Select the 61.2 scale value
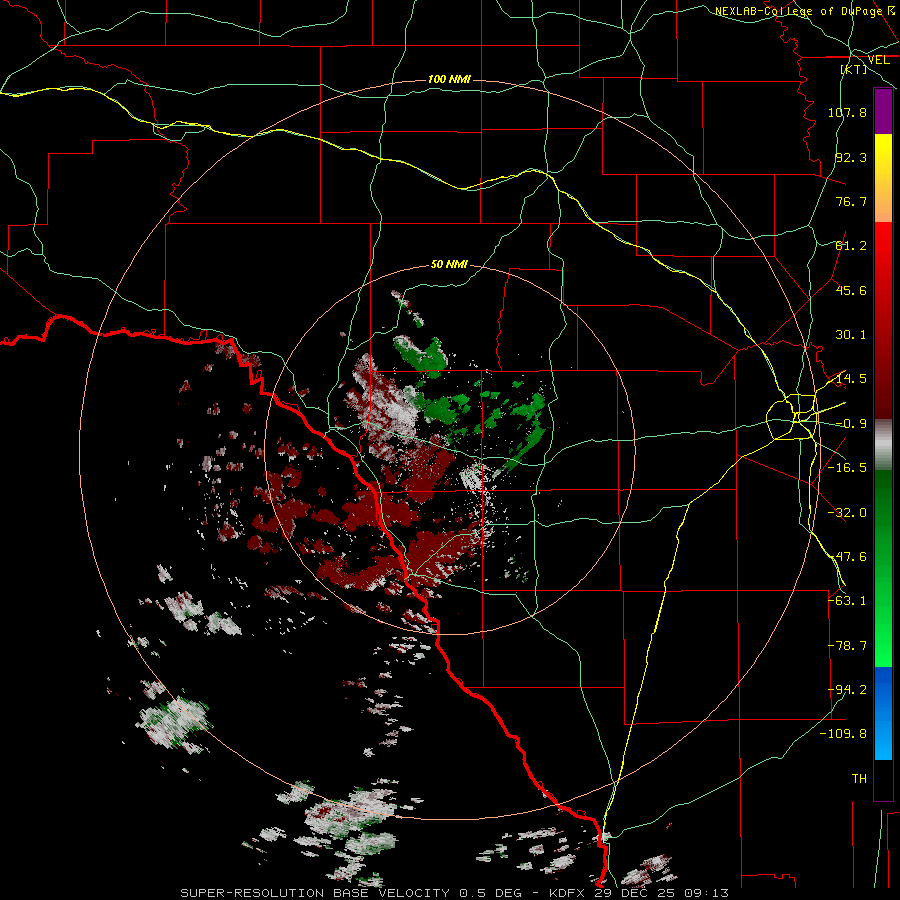Image resolution: width=900 pixels, height=900 pixels. click(851, 246)
